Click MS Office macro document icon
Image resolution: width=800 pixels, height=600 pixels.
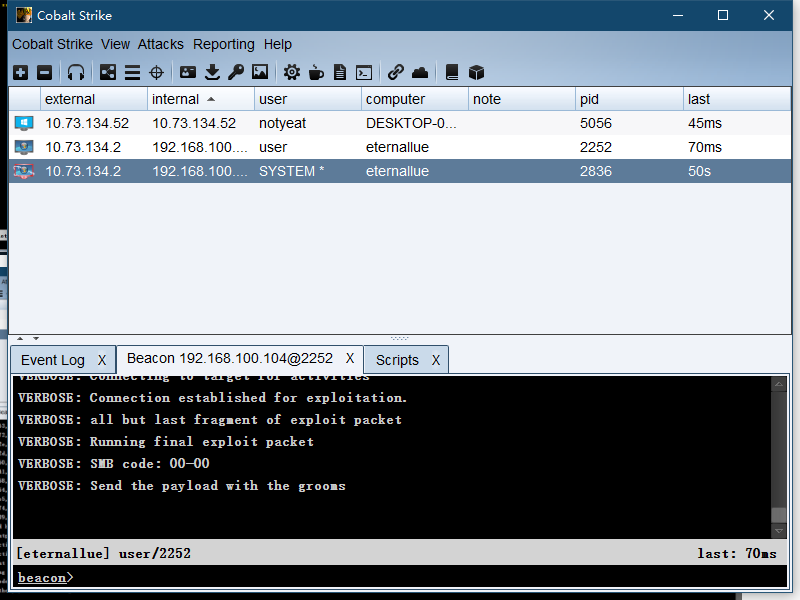pos(340,72)
